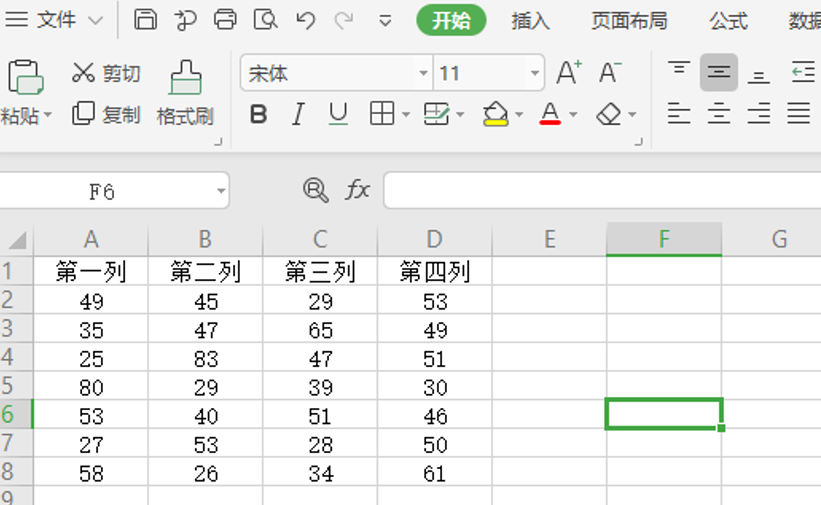Image resolution: width=821 pixels, height=505 pixels.
Task: Open clipboard group dialog launcher
Action: click(218, 141)
